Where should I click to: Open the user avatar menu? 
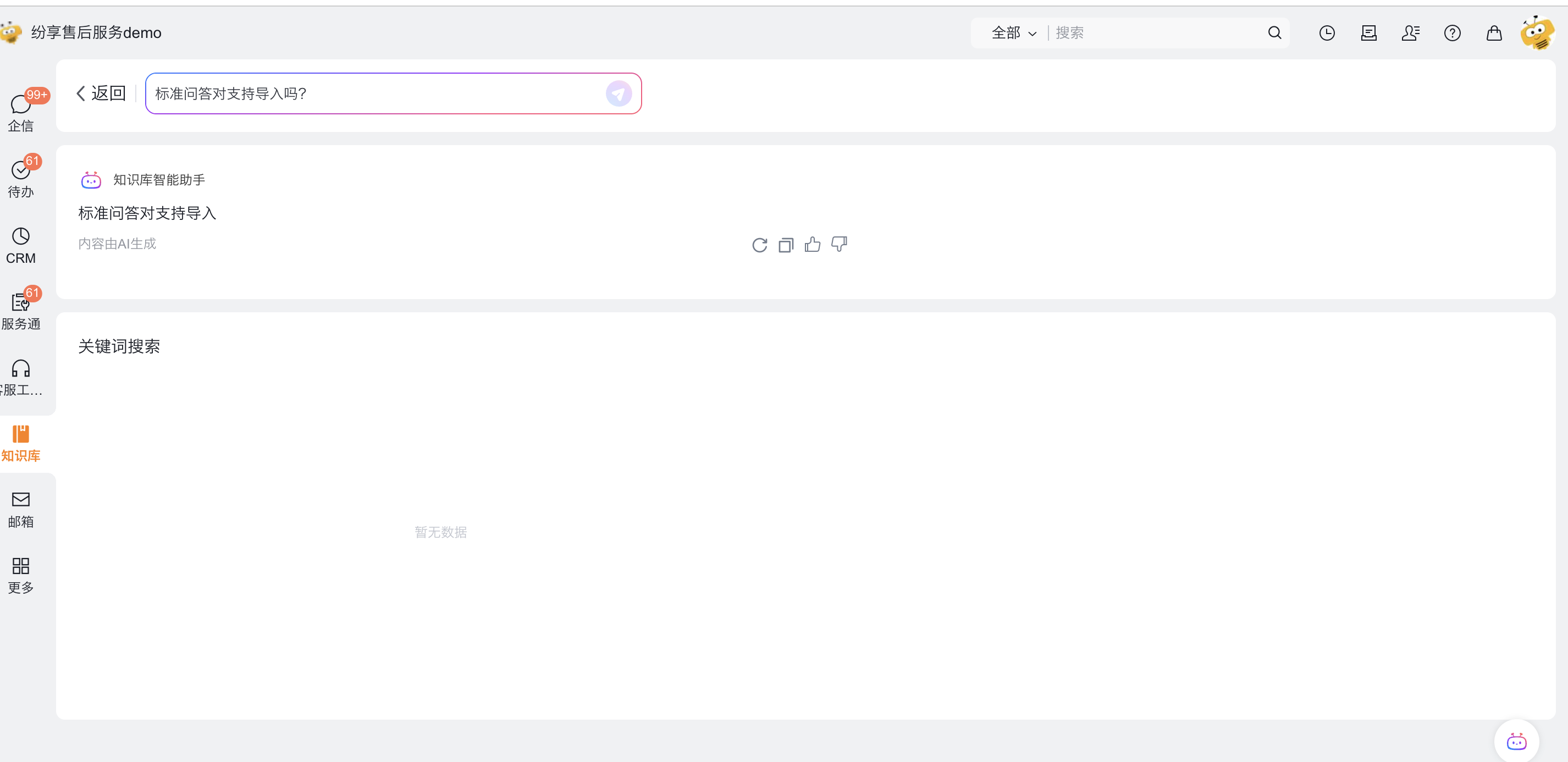pyautogui.click(x=1537, y=33)
